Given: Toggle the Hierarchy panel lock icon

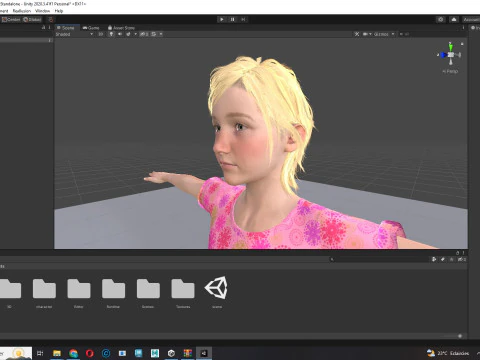Looking at the screenshot, I should [x=43, y=27].
